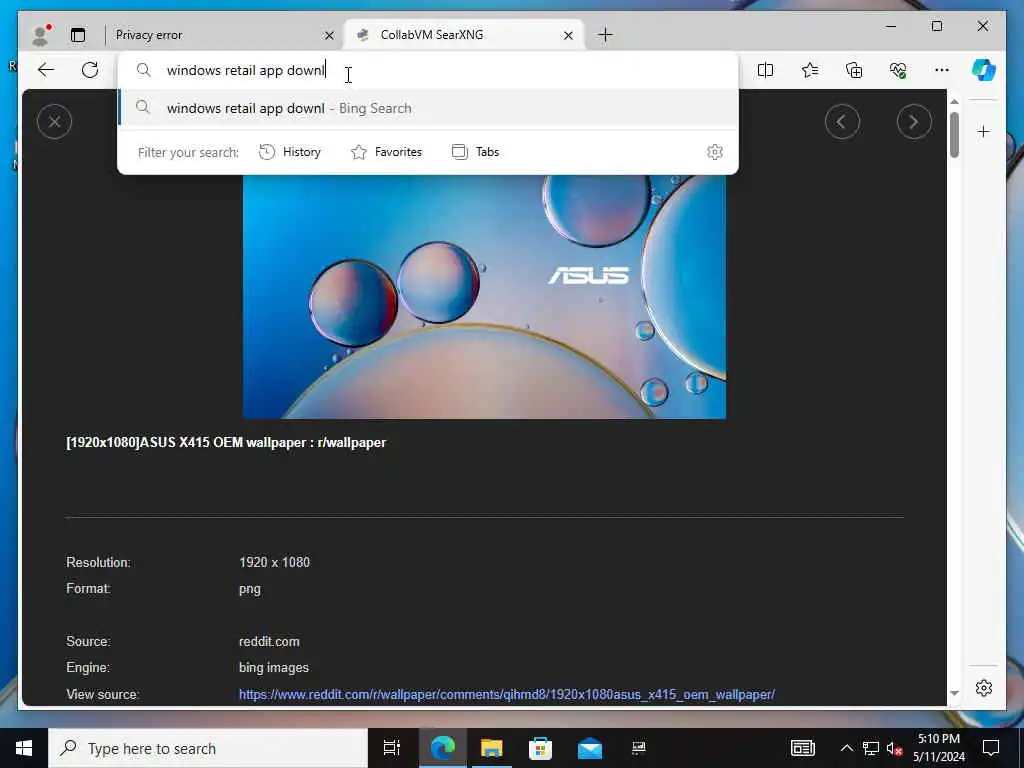The image size is (1024, 768).
Task: Open Edge Settings and more menu
Action: (x=942, y=70)
